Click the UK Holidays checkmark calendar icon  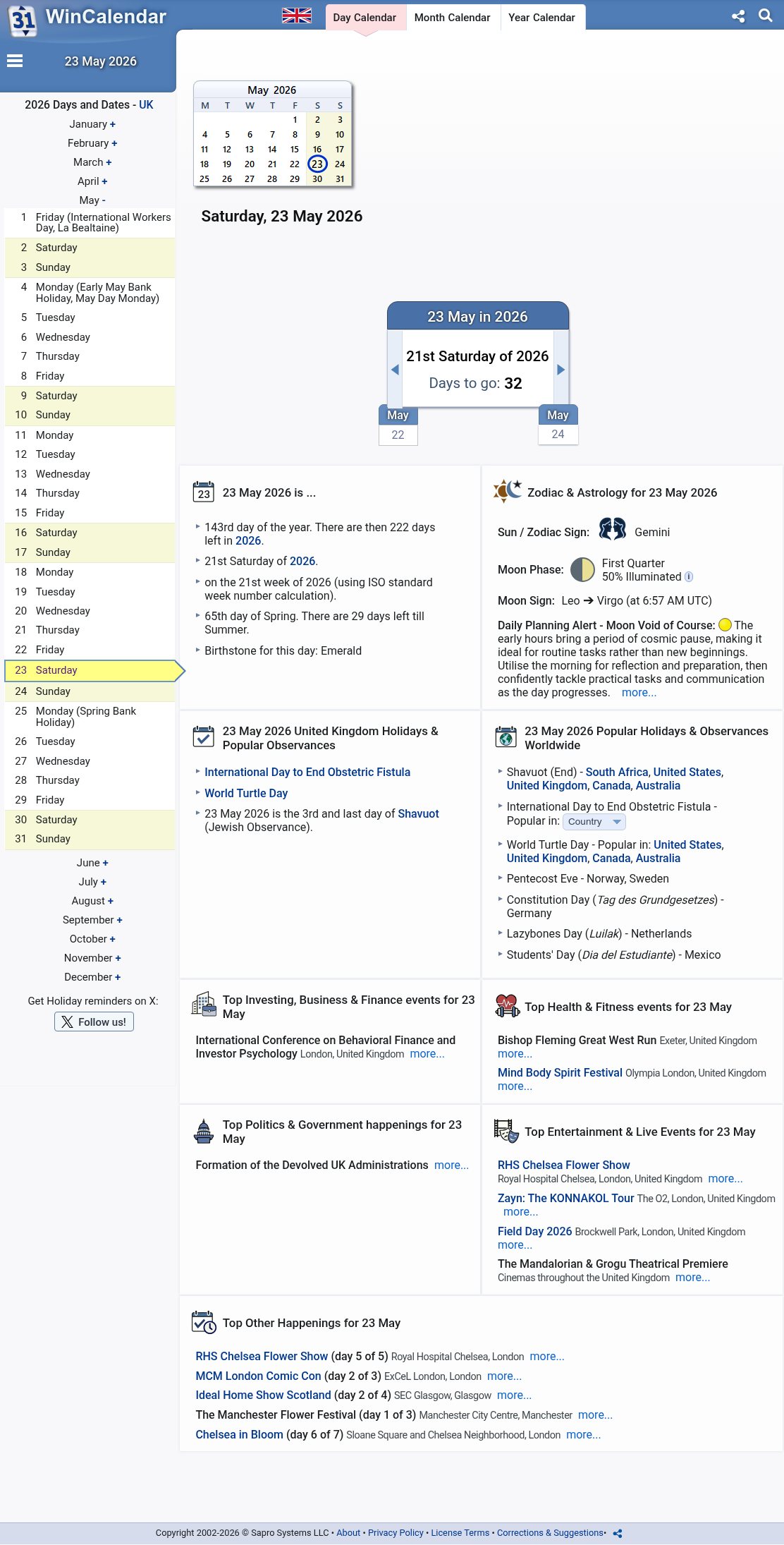204,737
